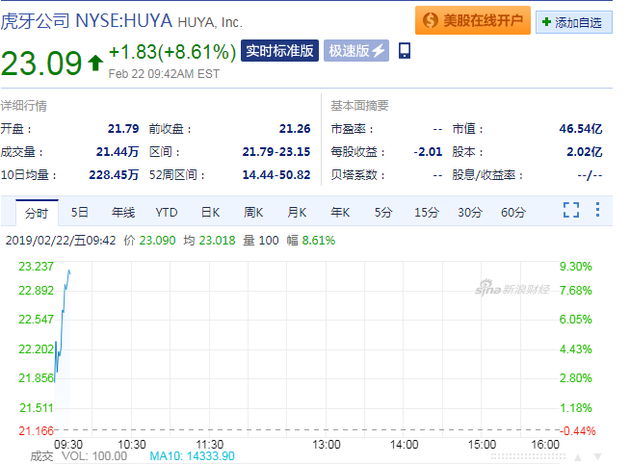Screen dimensions: 630x464
Task: Click MA10: 14333.90 indicator label
Action: click(192, 456)
